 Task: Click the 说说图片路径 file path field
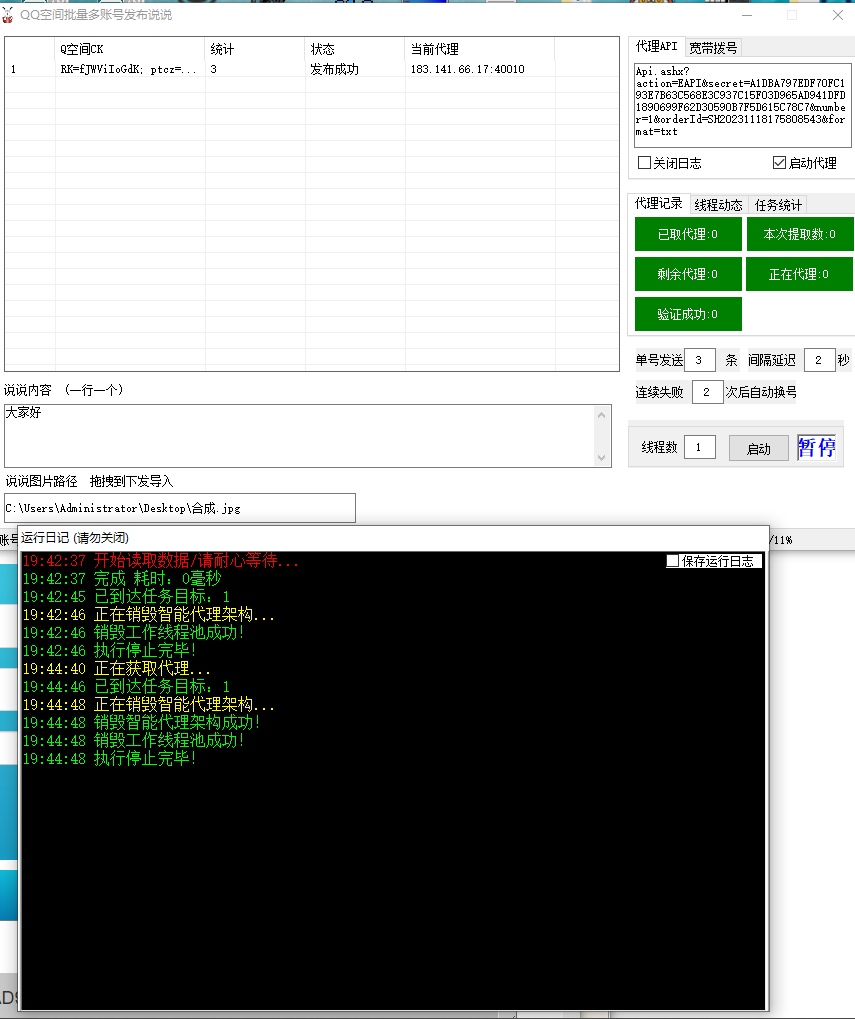tap(180, 508)
